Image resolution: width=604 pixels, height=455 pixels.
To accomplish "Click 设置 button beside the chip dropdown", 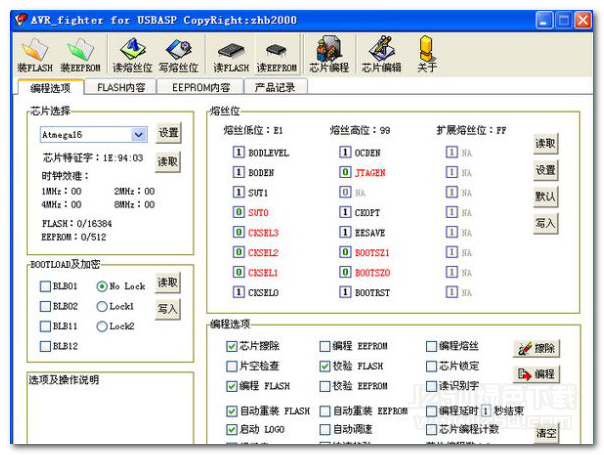I will 168,133.
